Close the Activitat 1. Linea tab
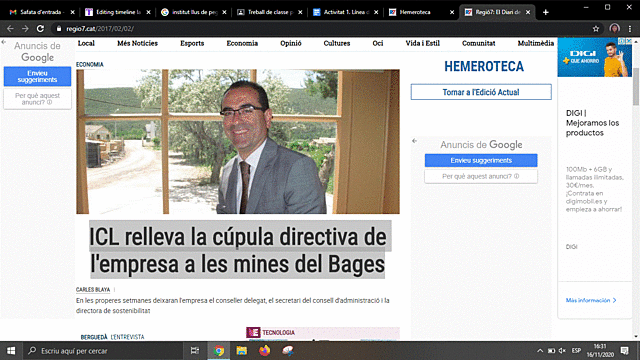The height and width of the screenshot is (360, 640). pyautogui.click(x=376, y=12)
